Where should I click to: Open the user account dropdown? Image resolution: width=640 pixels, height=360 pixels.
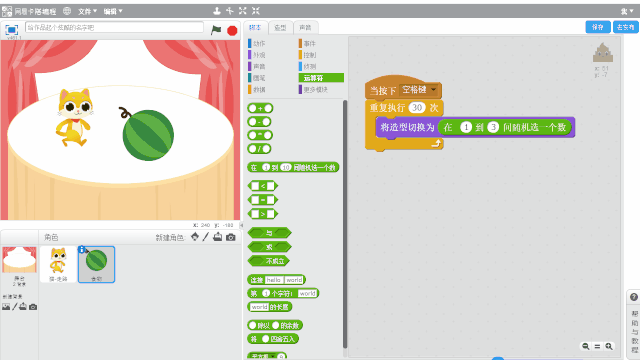tap(627, 11)
